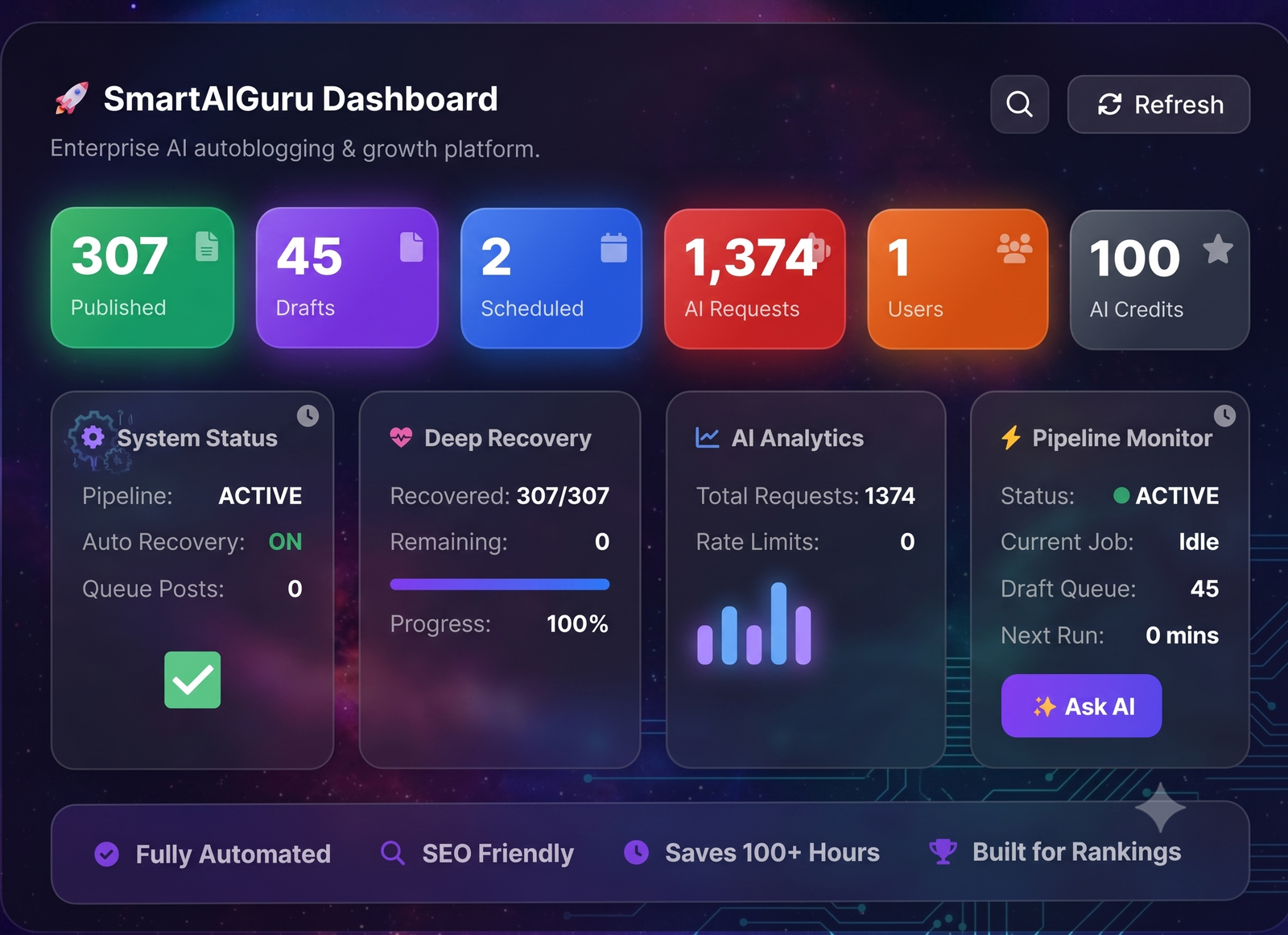The image size is (1288, 935).
Task: Click the Next Run 0 mins value
Action: pyautogui.click(x=1182, y=635)
